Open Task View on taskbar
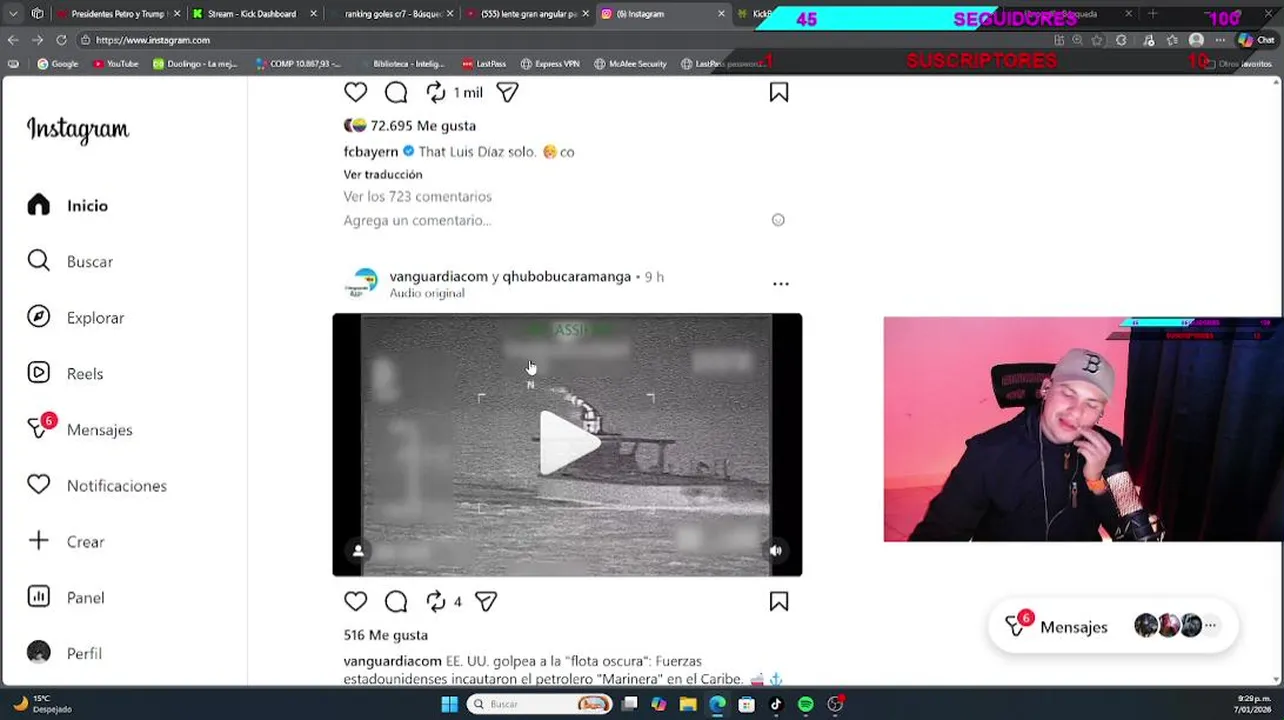Screen dimensions: 1284x720 tap(630, 704)
